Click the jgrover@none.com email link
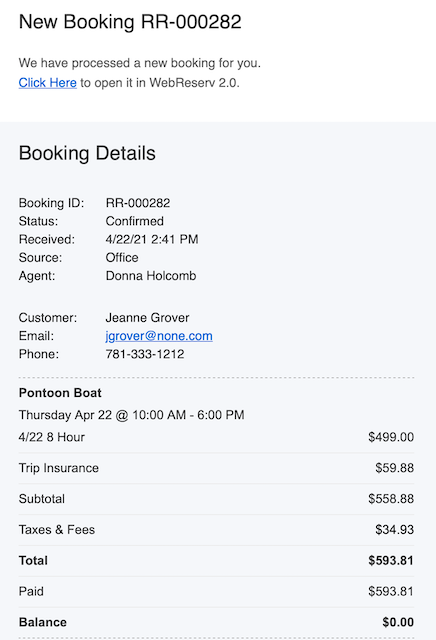The height and width of the screenshot is (640, 436). pos(159,336)
